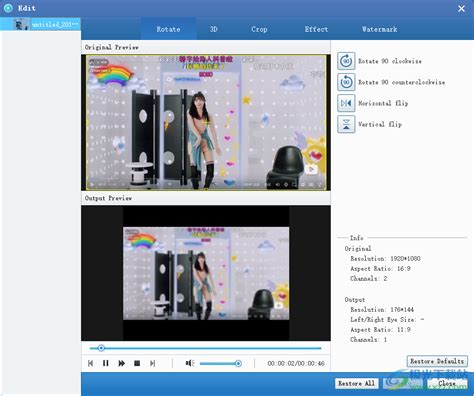Switch to the 3D tab
The height and width of the screenshot is (396, 474).
tap(214, 29)
